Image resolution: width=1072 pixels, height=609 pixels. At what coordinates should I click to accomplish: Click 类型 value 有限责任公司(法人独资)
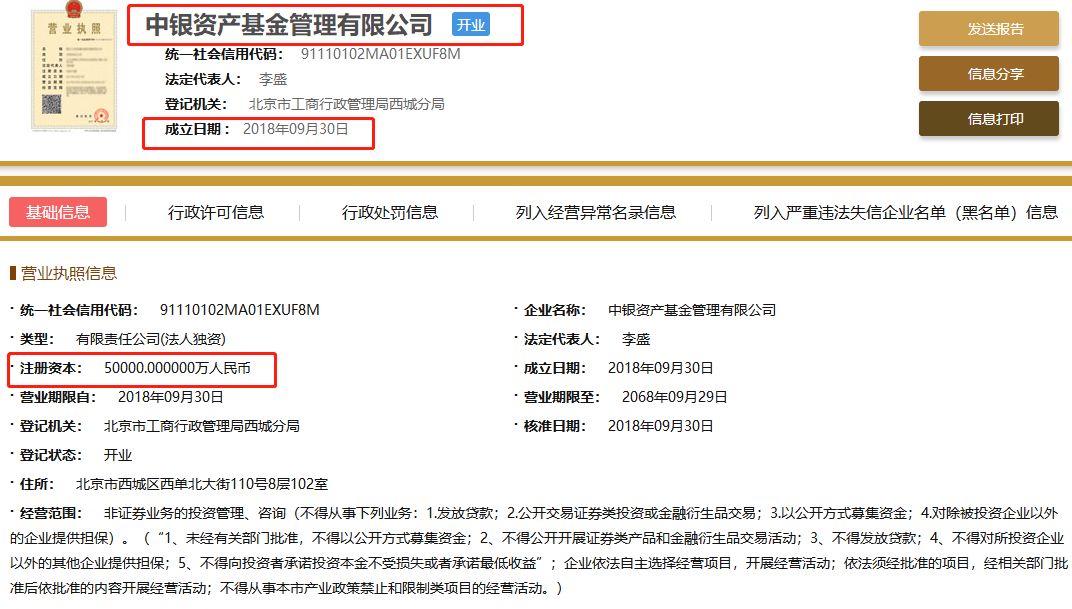(x=150, y=339)
